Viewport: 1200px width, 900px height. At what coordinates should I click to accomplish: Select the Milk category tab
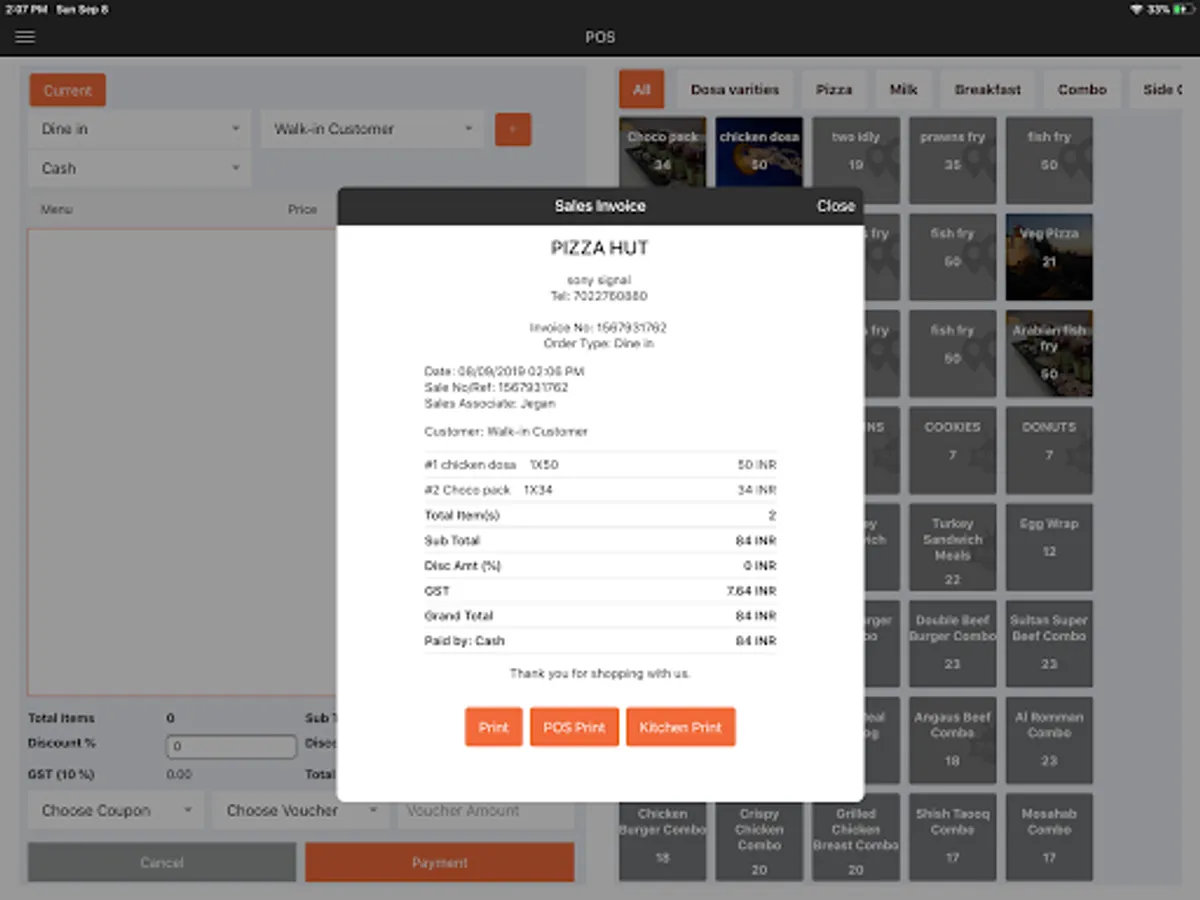903,89
